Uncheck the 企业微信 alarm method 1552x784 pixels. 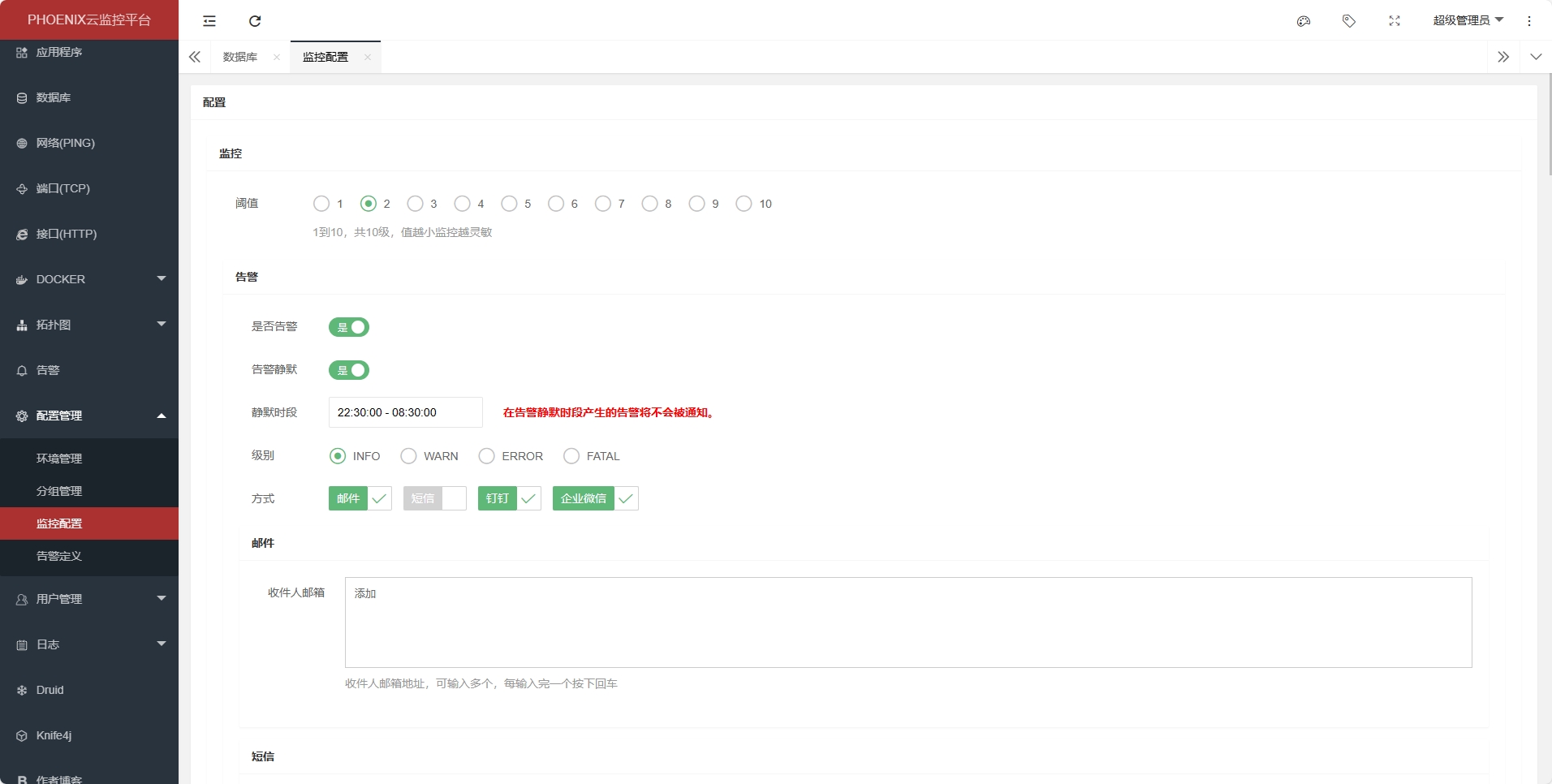coord(596,498)
